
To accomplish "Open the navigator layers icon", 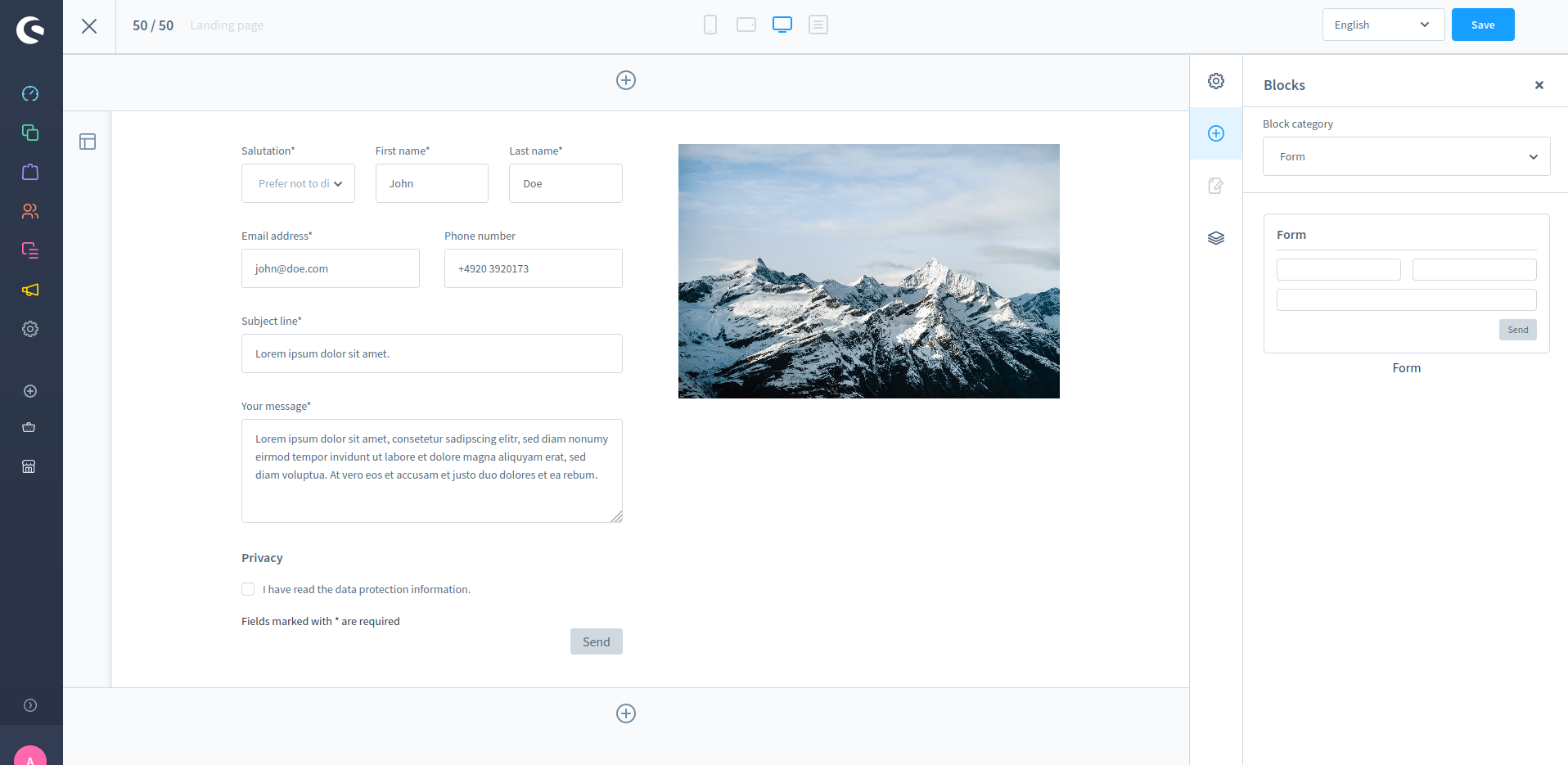I will pyautogui.click(x=1216, y=238).
